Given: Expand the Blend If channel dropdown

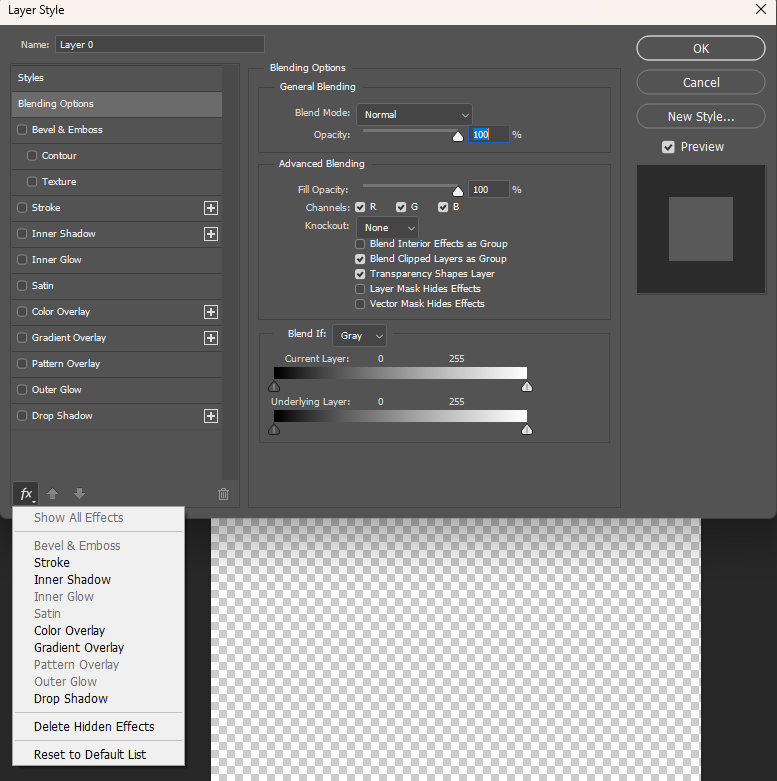Looking at the screenshot, I should [x=359, y=336].
